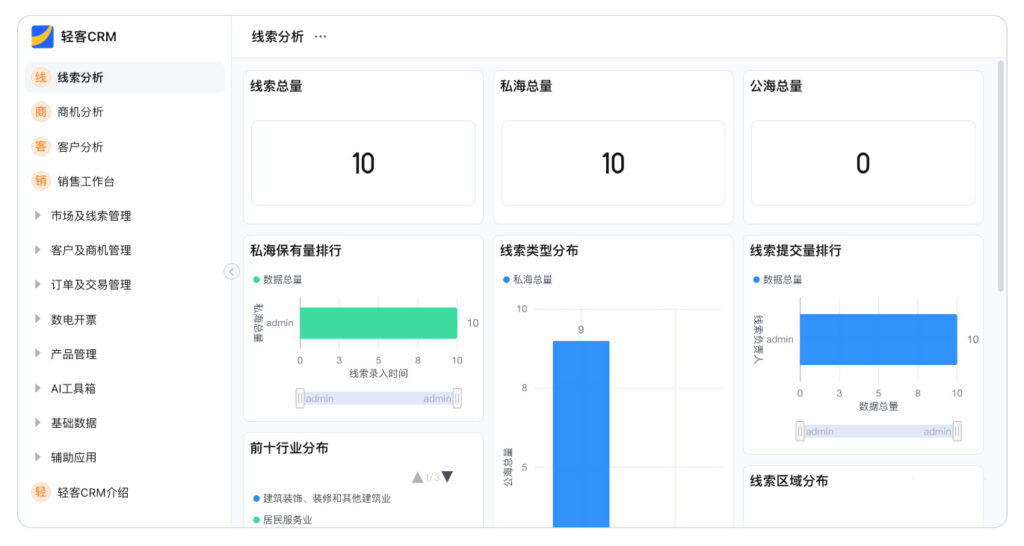Collapse the sidebar with the arrow handle
This screenshot has height=546, width=1024.
point(232,271)
